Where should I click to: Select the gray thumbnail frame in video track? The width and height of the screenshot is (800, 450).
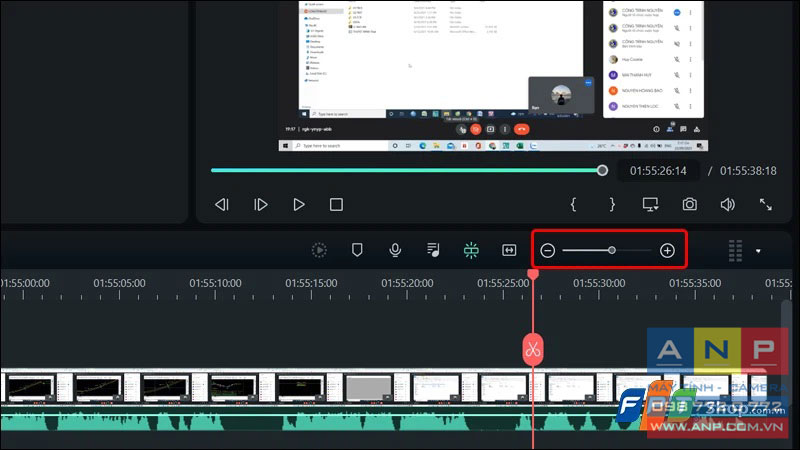click(x=368, y=388)
